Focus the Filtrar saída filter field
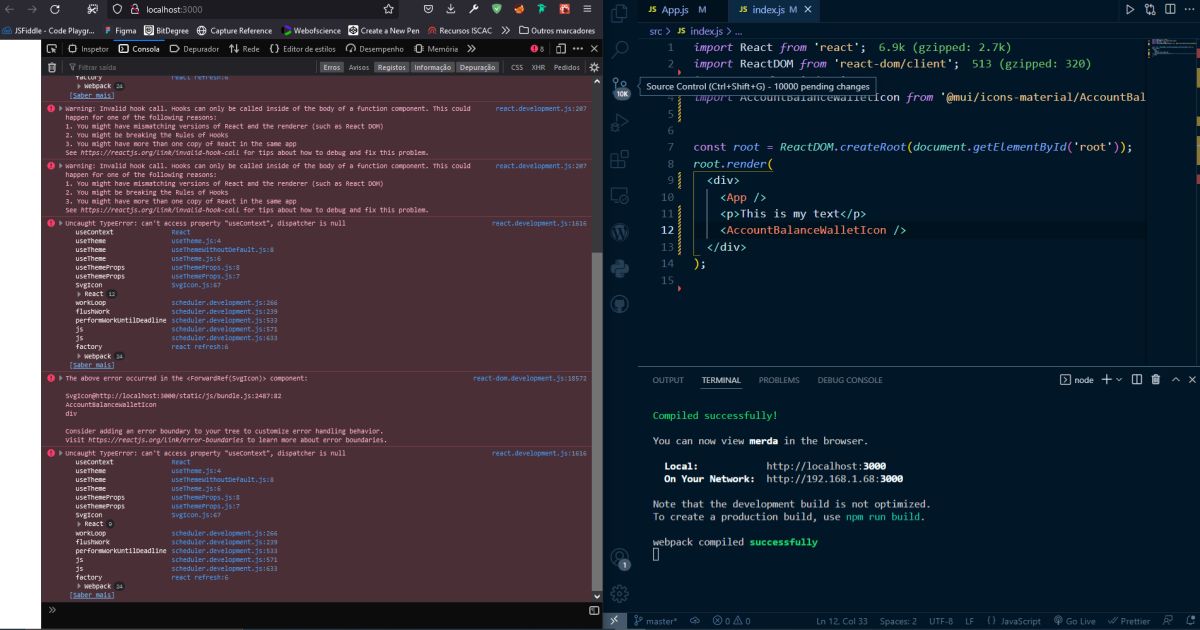This screenshot has width=1200, height=630. [x=190, y=67]
